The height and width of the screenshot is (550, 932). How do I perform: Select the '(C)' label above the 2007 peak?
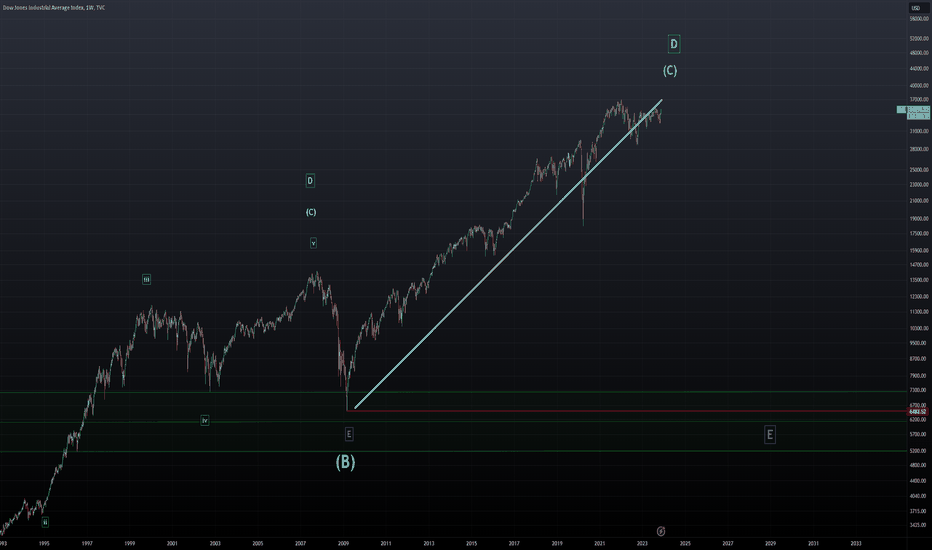(x=311, y=212)
